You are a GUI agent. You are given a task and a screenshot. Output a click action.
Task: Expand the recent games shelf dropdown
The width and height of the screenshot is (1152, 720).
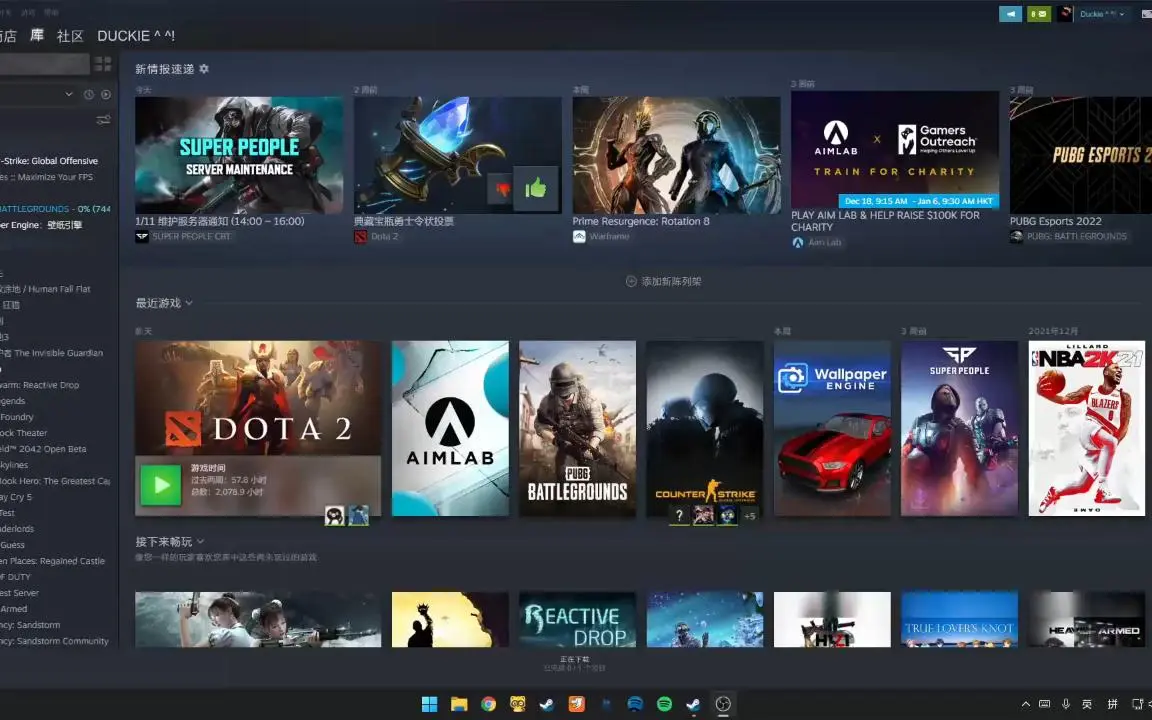click(189, 303)
